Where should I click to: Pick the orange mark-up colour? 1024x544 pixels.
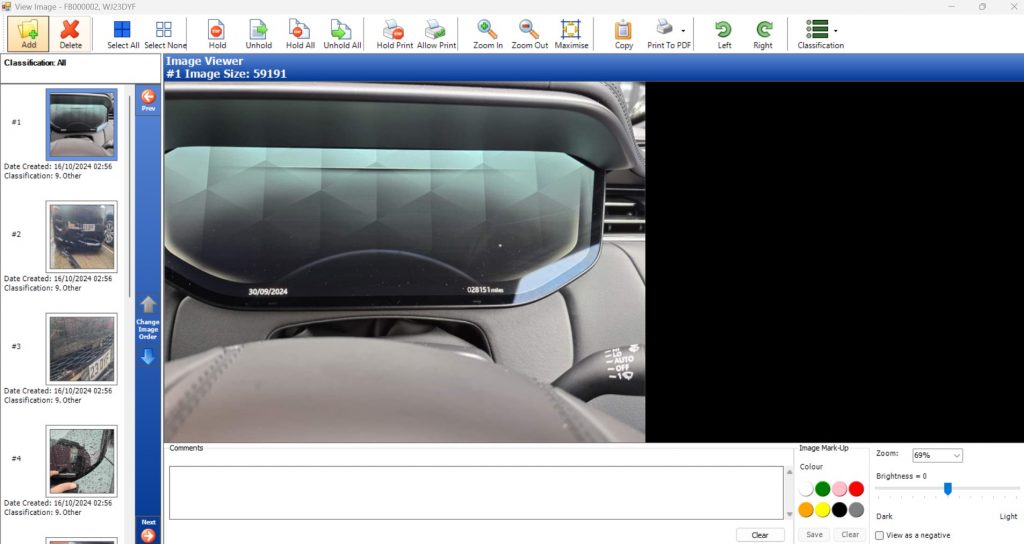806,509
